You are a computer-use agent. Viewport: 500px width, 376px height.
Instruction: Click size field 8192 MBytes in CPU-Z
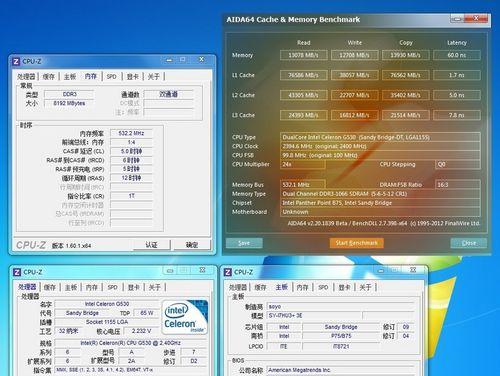tap(69, 103)
